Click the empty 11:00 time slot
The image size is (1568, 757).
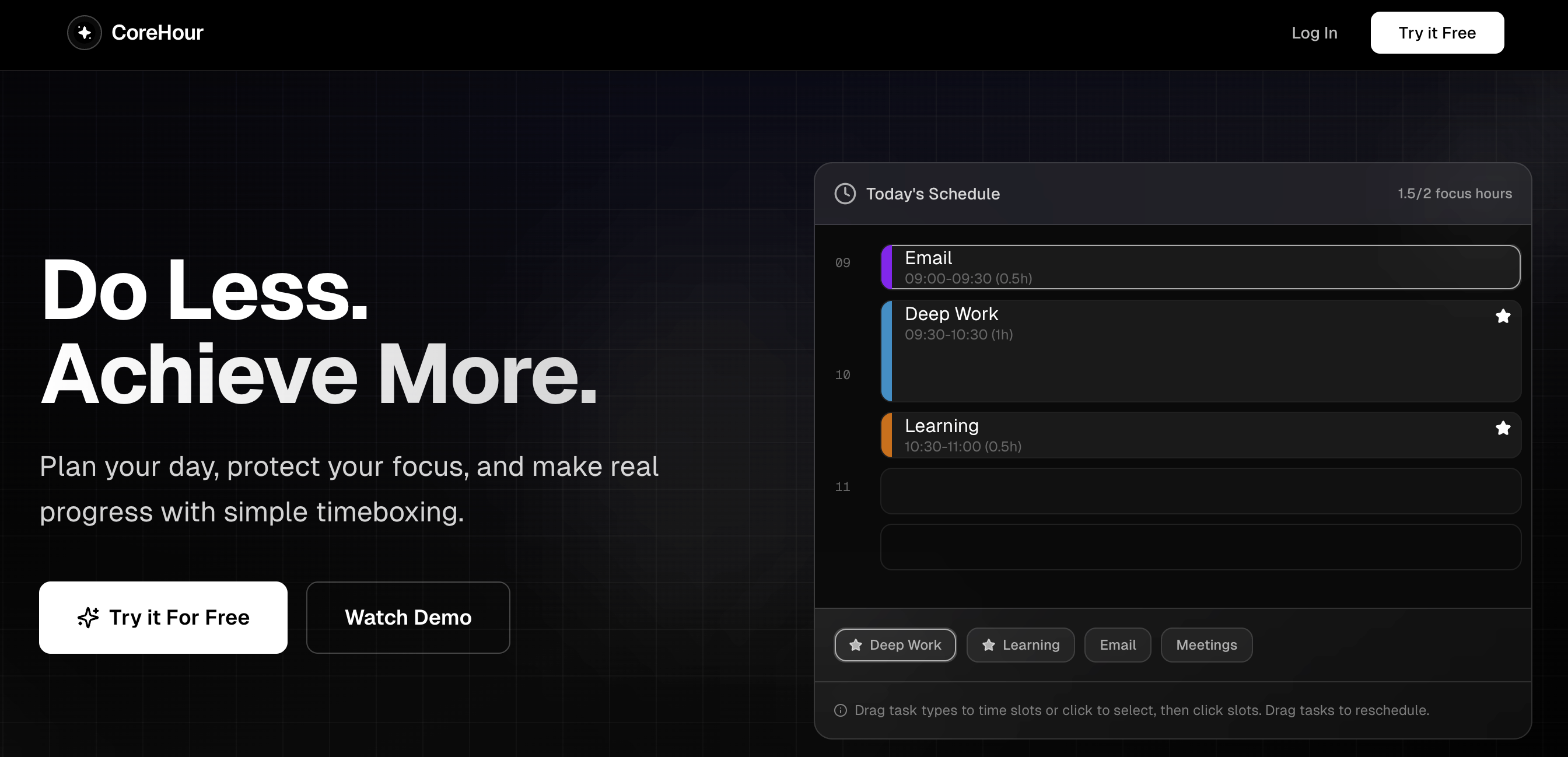(x=1200, y=491)
